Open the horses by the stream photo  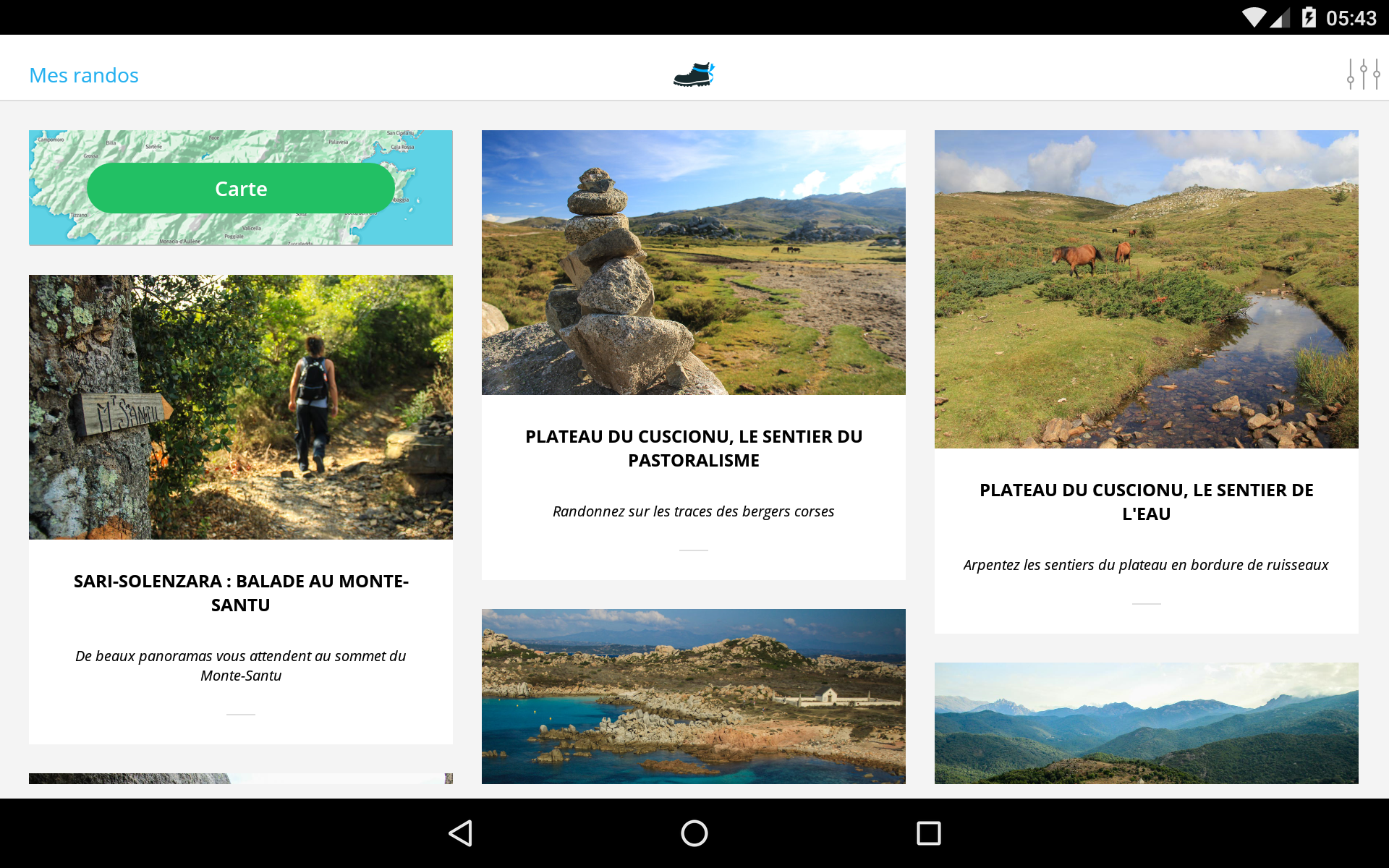(x=1146, y=289)
